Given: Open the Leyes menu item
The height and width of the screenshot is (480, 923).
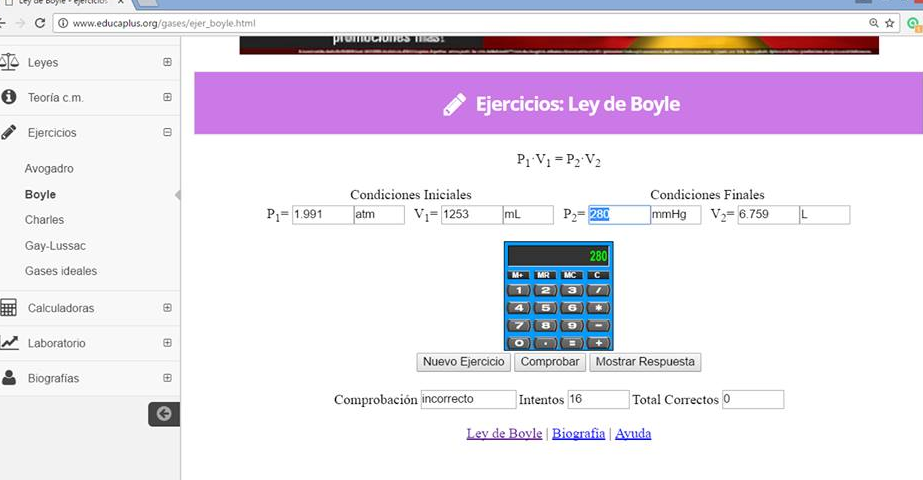Looking at the screenshot, I should point(42,62).
